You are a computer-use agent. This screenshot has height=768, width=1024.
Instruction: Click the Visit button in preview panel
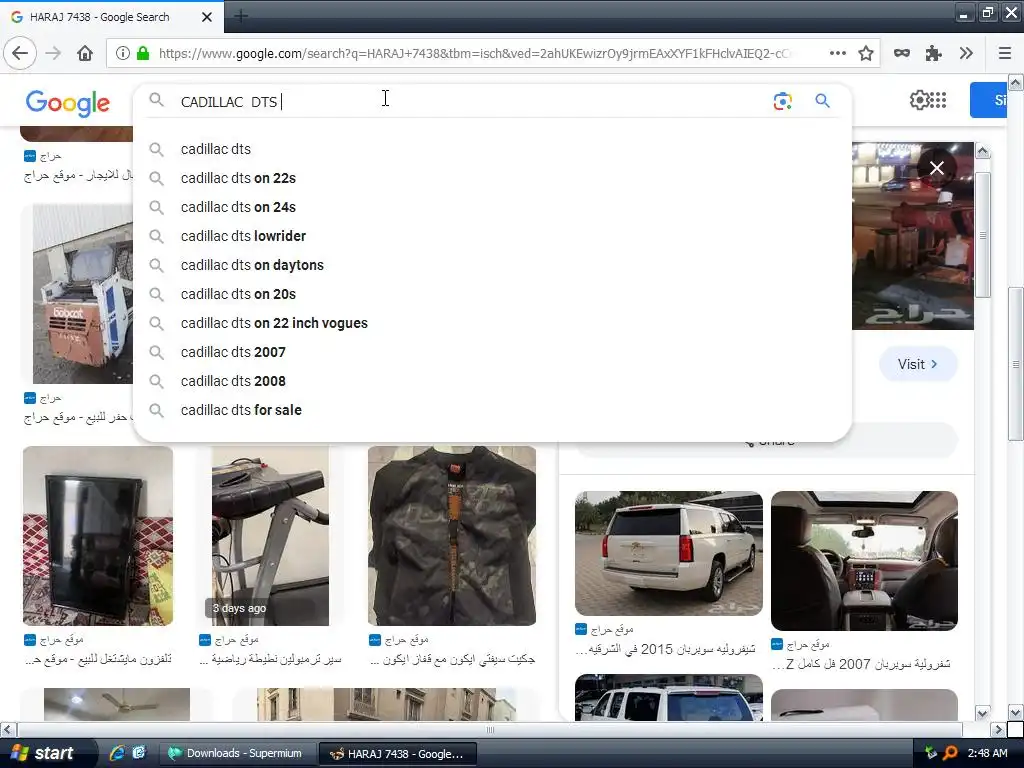pyautogui.click(x=918, y=364)
